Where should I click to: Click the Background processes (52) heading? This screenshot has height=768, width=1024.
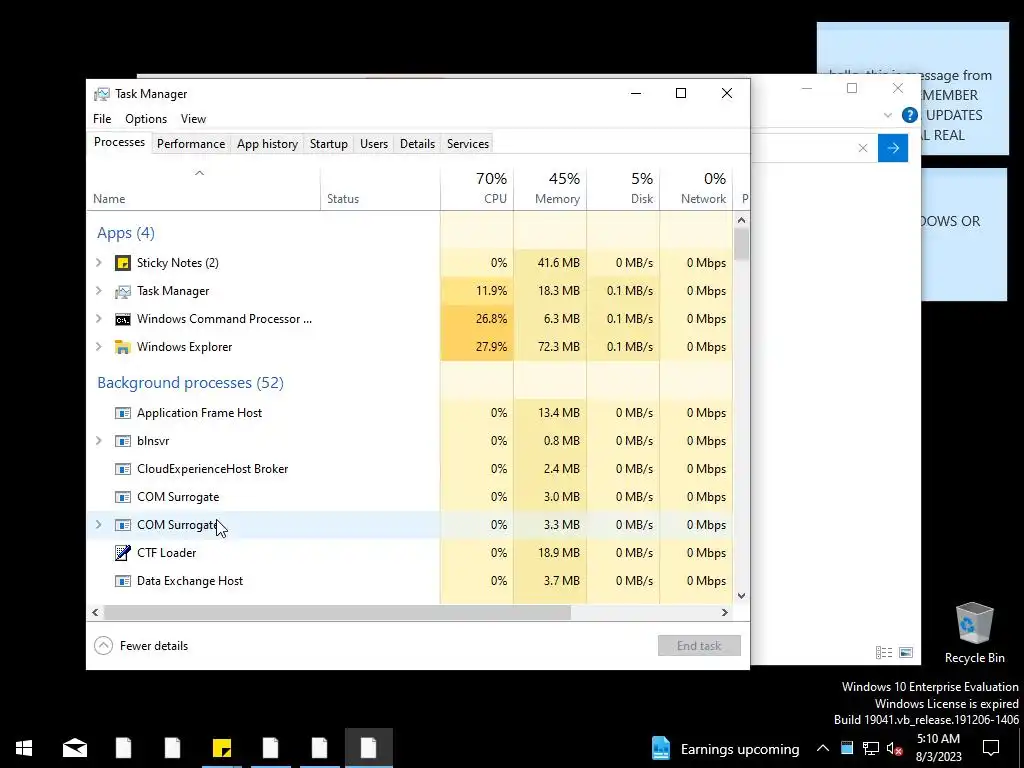(x=191, y=383)
